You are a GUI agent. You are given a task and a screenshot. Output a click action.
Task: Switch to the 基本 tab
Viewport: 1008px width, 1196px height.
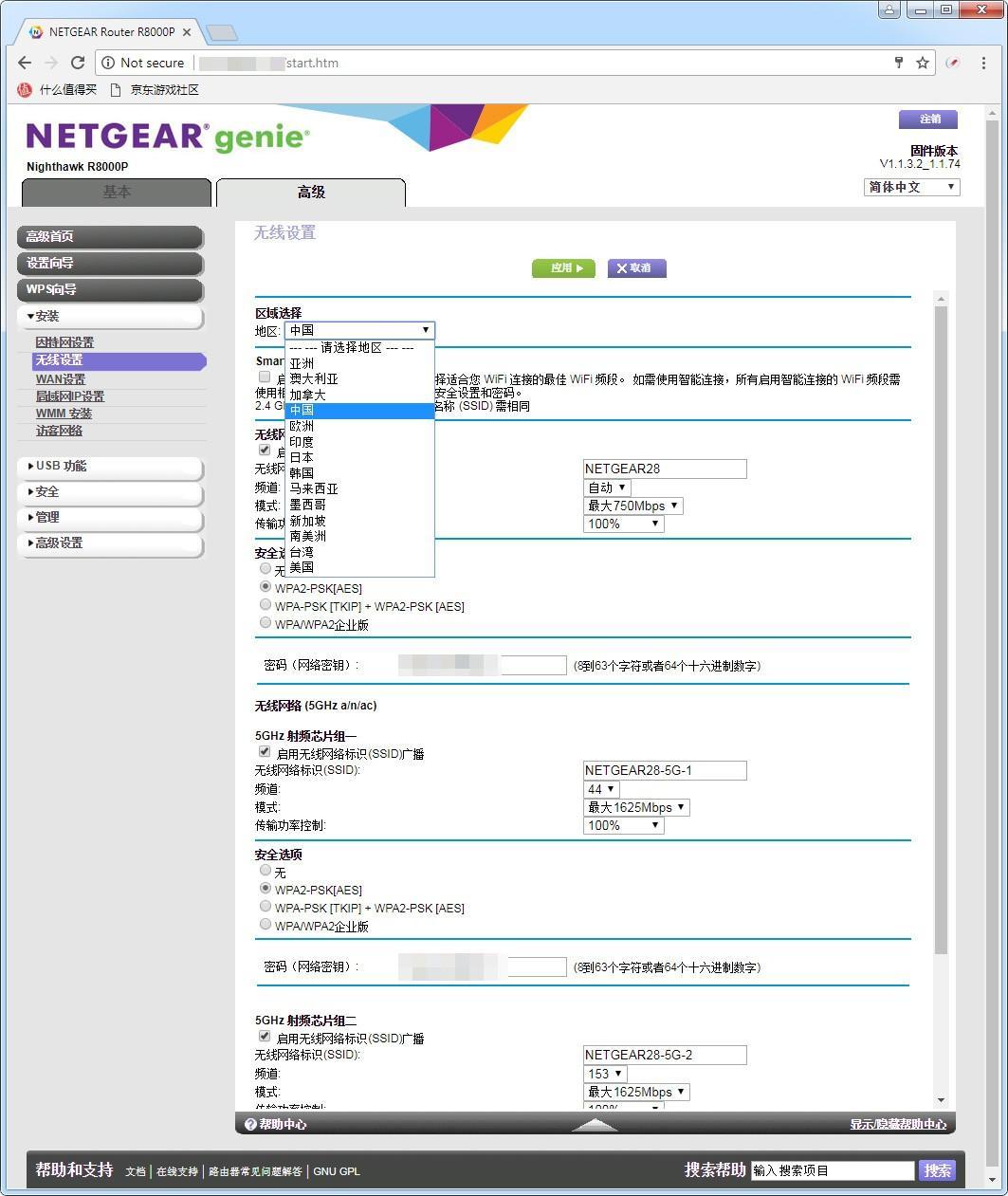117,192
